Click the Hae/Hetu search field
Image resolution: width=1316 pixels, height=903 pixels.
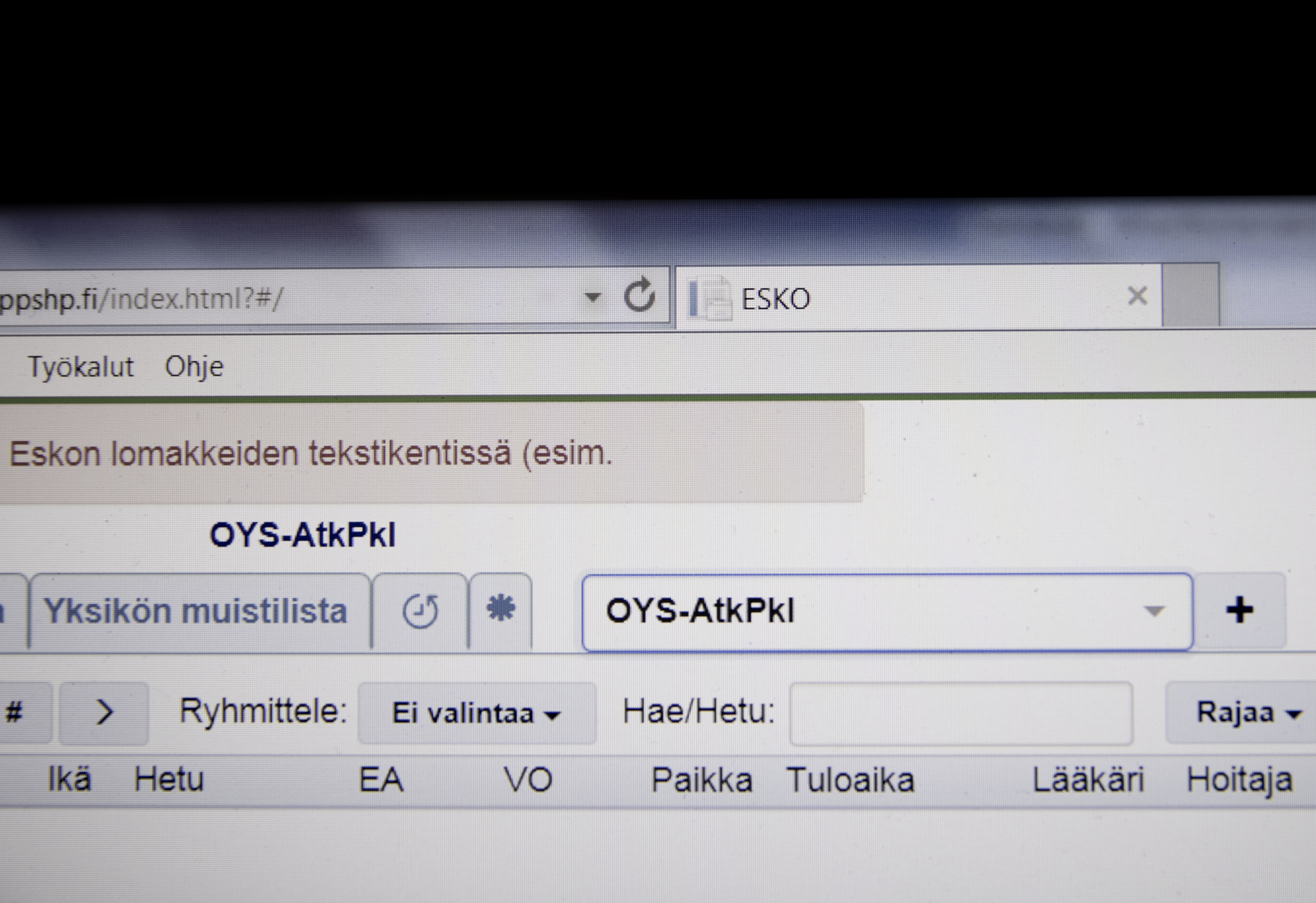(961, 713)
